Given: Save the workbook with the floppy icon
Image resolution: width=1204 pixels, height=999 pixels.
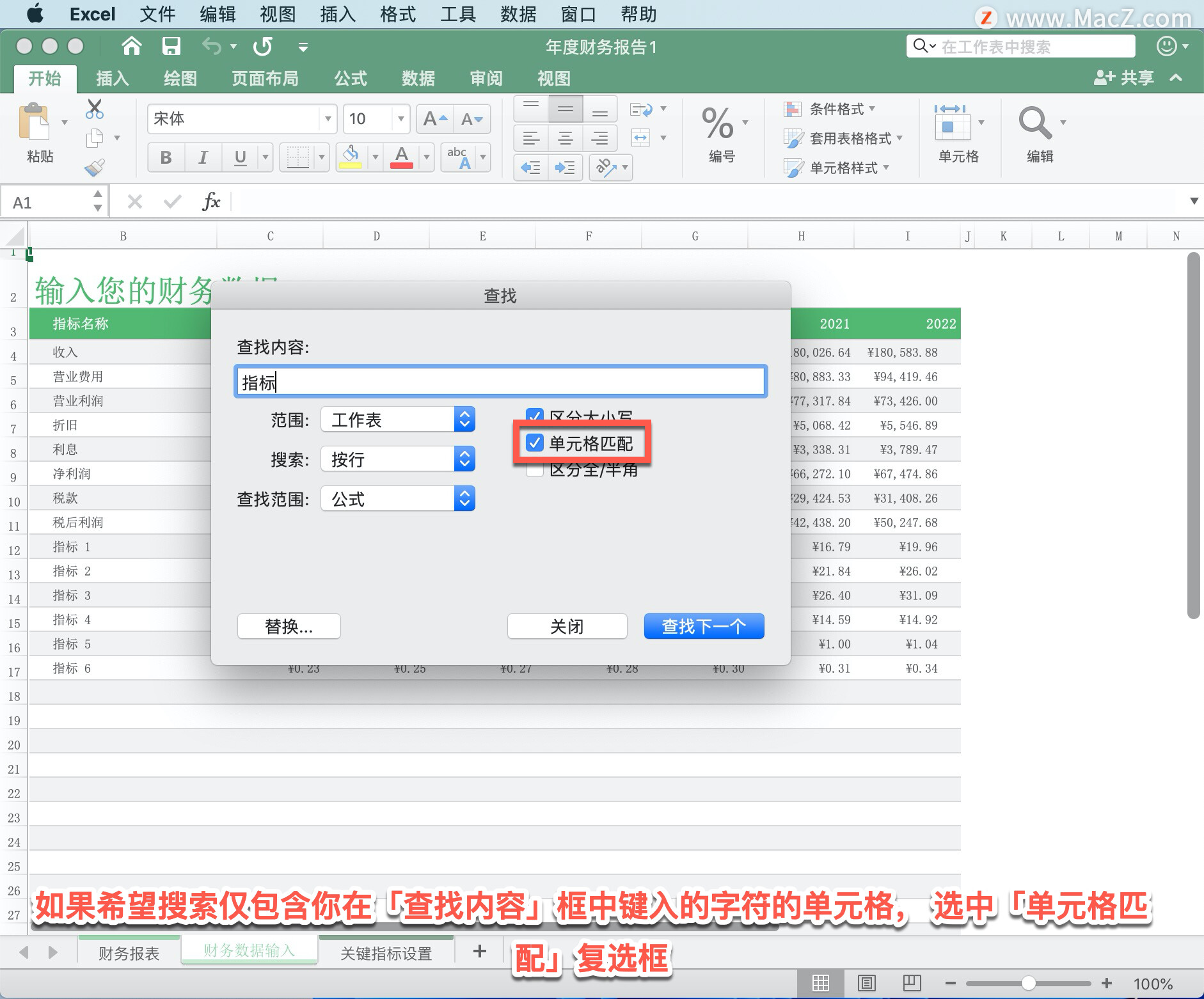Looking at the screenshot, I should 171,46.
